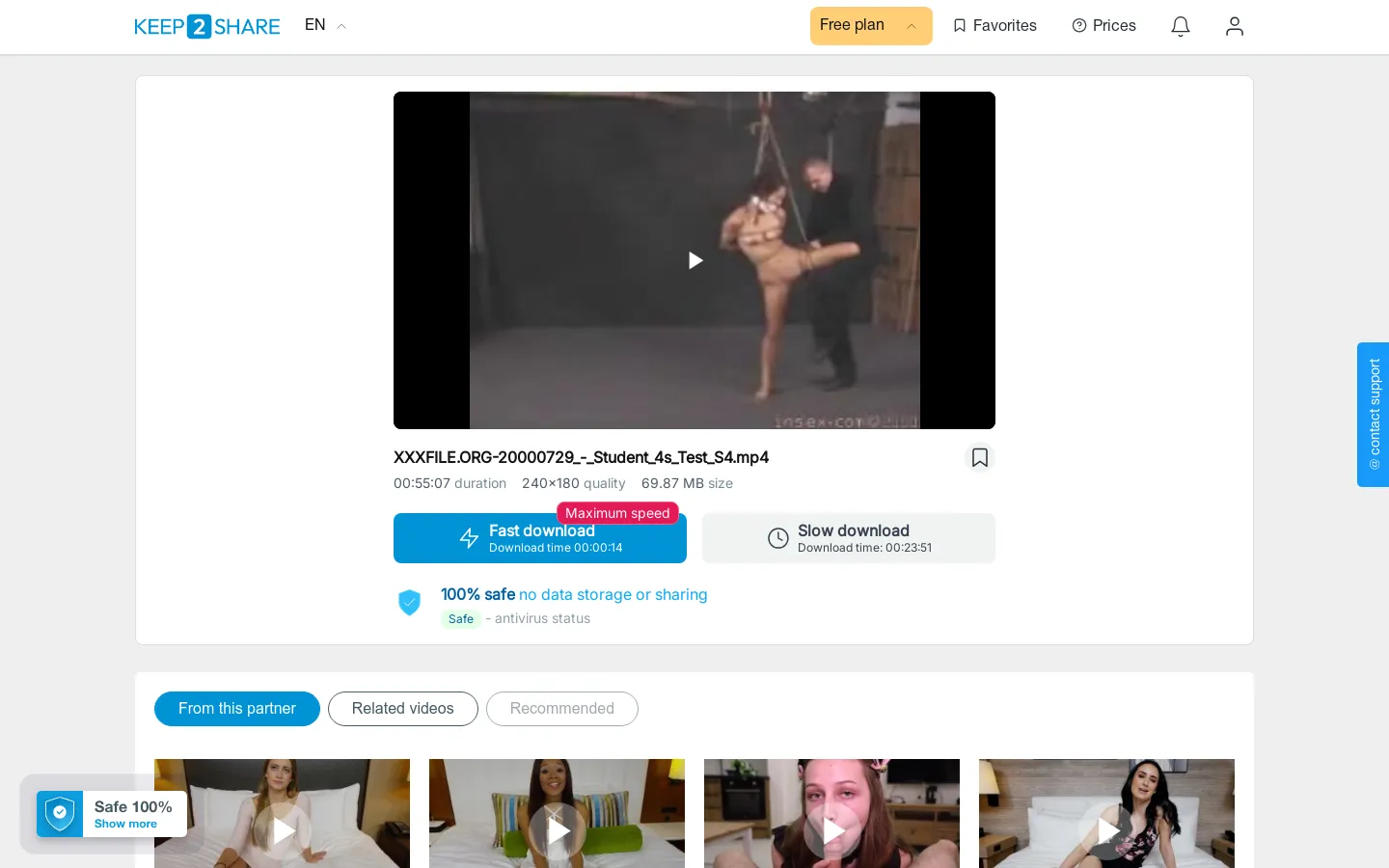The height and width of the screenshot is (868, 1389).
Task: Switch to Related videos tab
Action: [x=403, y=709]
